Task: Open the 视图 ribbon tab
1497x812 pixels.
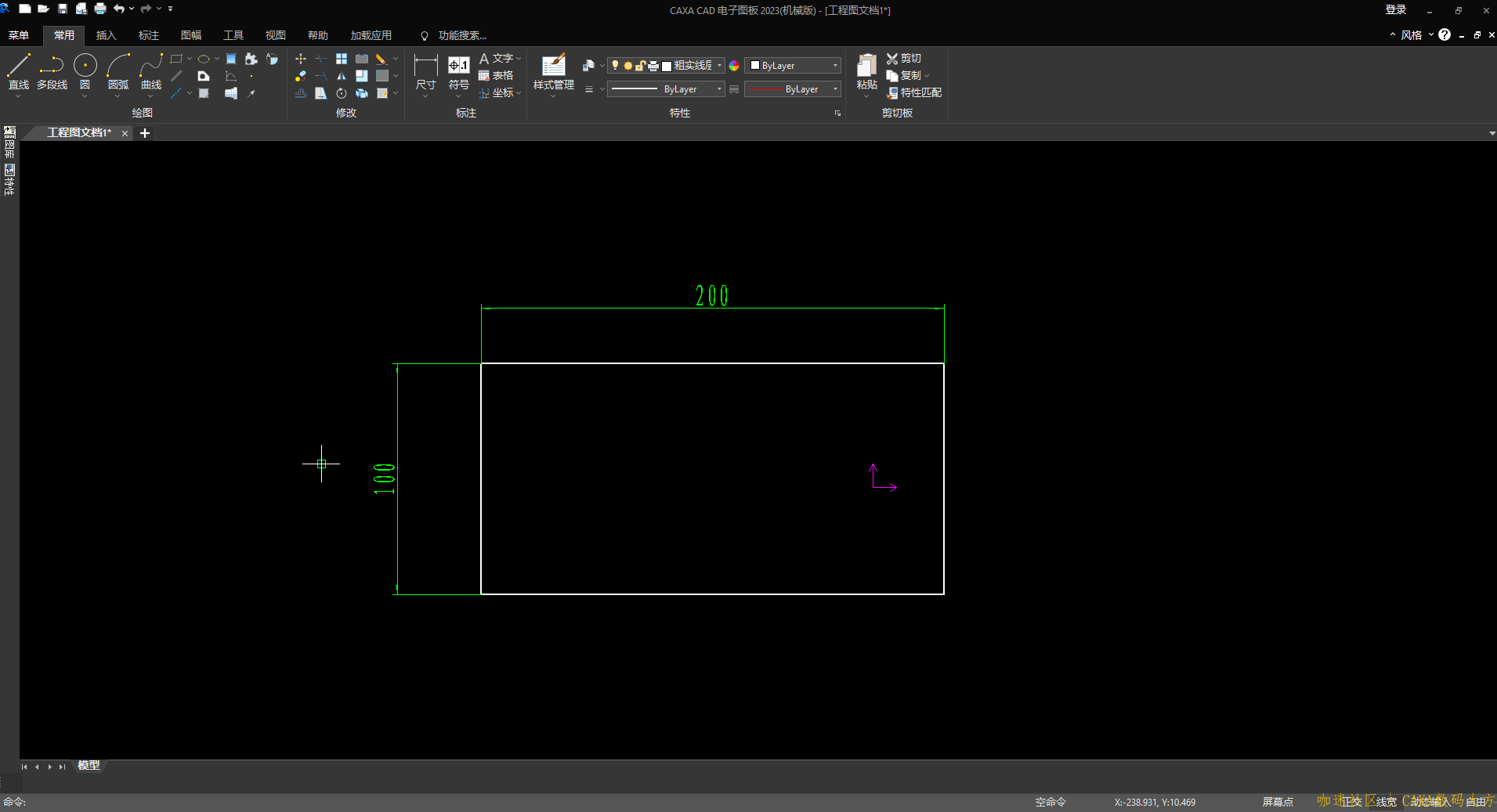Action: pos(275,35)
